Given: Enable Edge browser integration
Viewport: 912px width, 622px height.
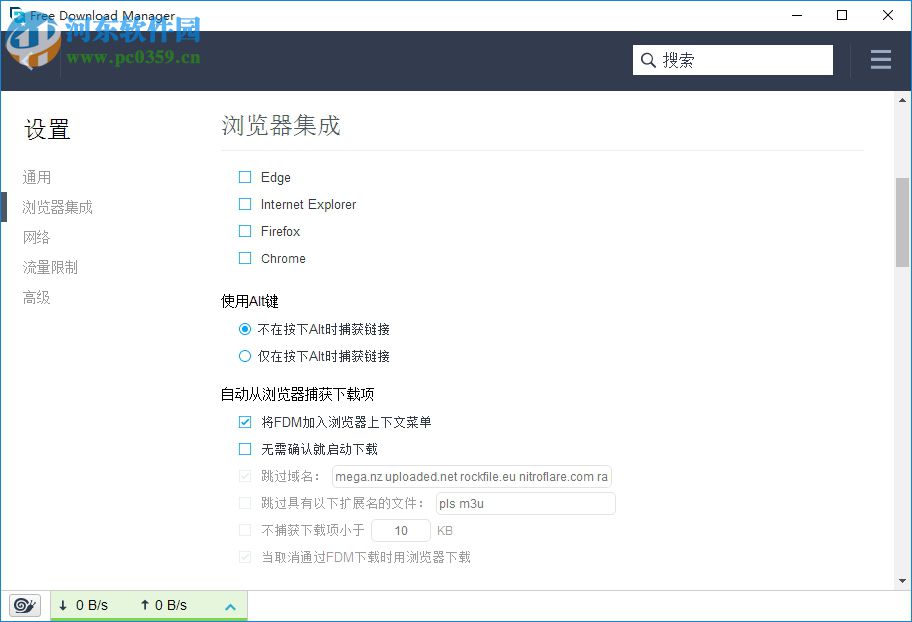Looking at the screenshot, I should 245,177.
